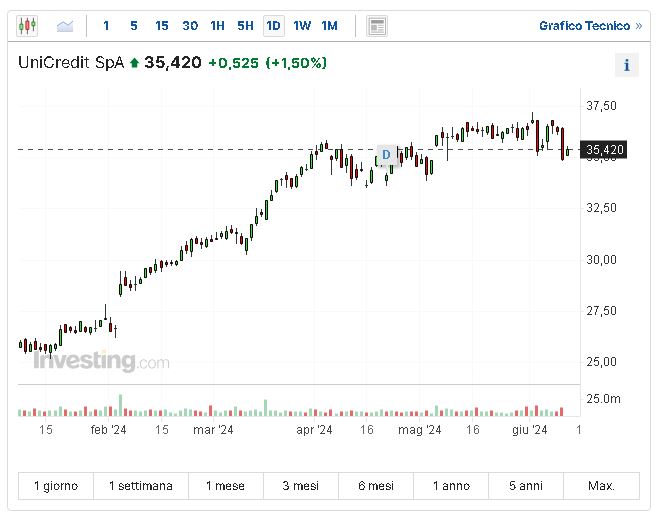Switch to the area chart type icon
657x515 pixels.
click(x=65, y=26)
